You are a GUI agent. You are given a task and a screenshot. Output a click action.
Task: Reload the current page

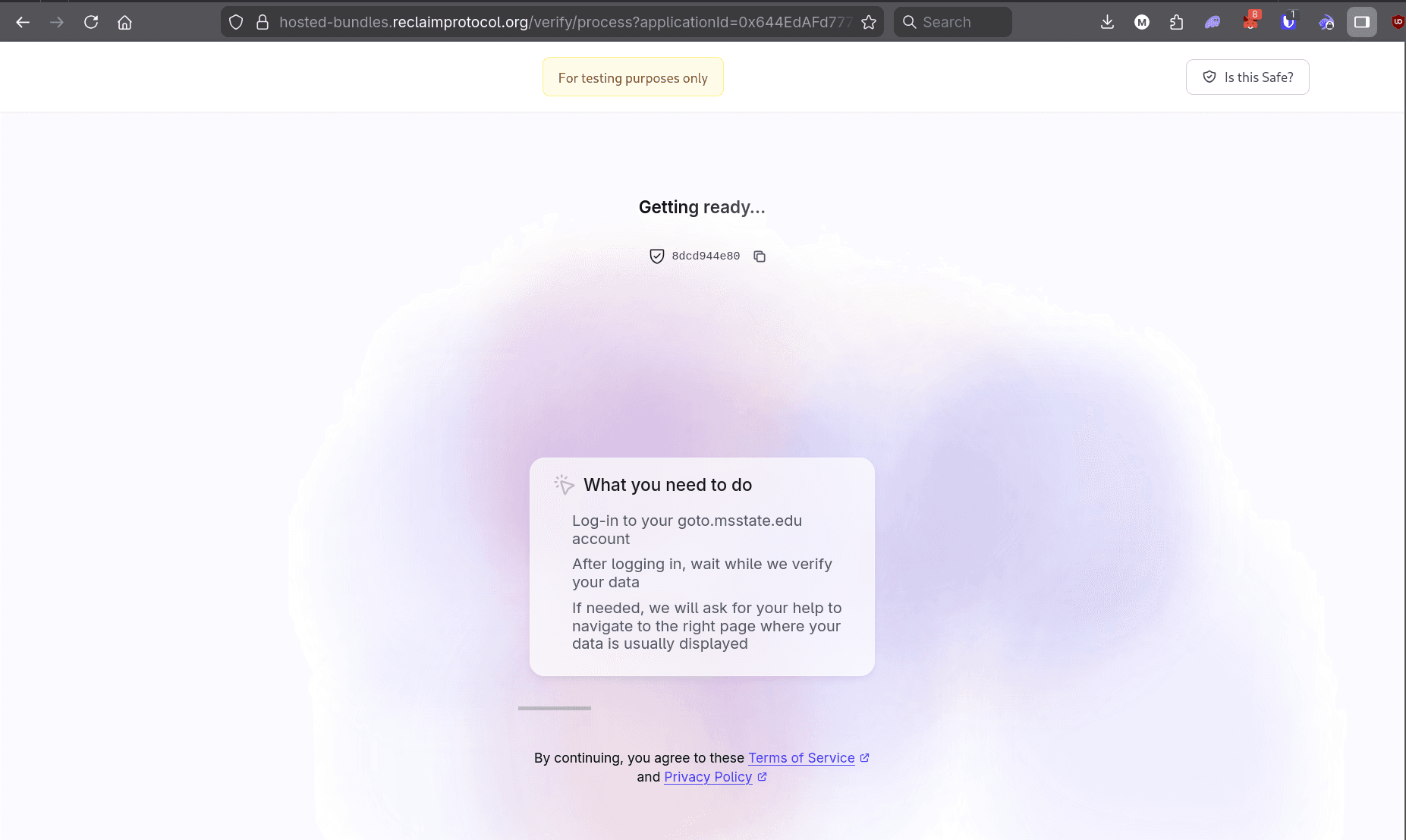[91, 22]
